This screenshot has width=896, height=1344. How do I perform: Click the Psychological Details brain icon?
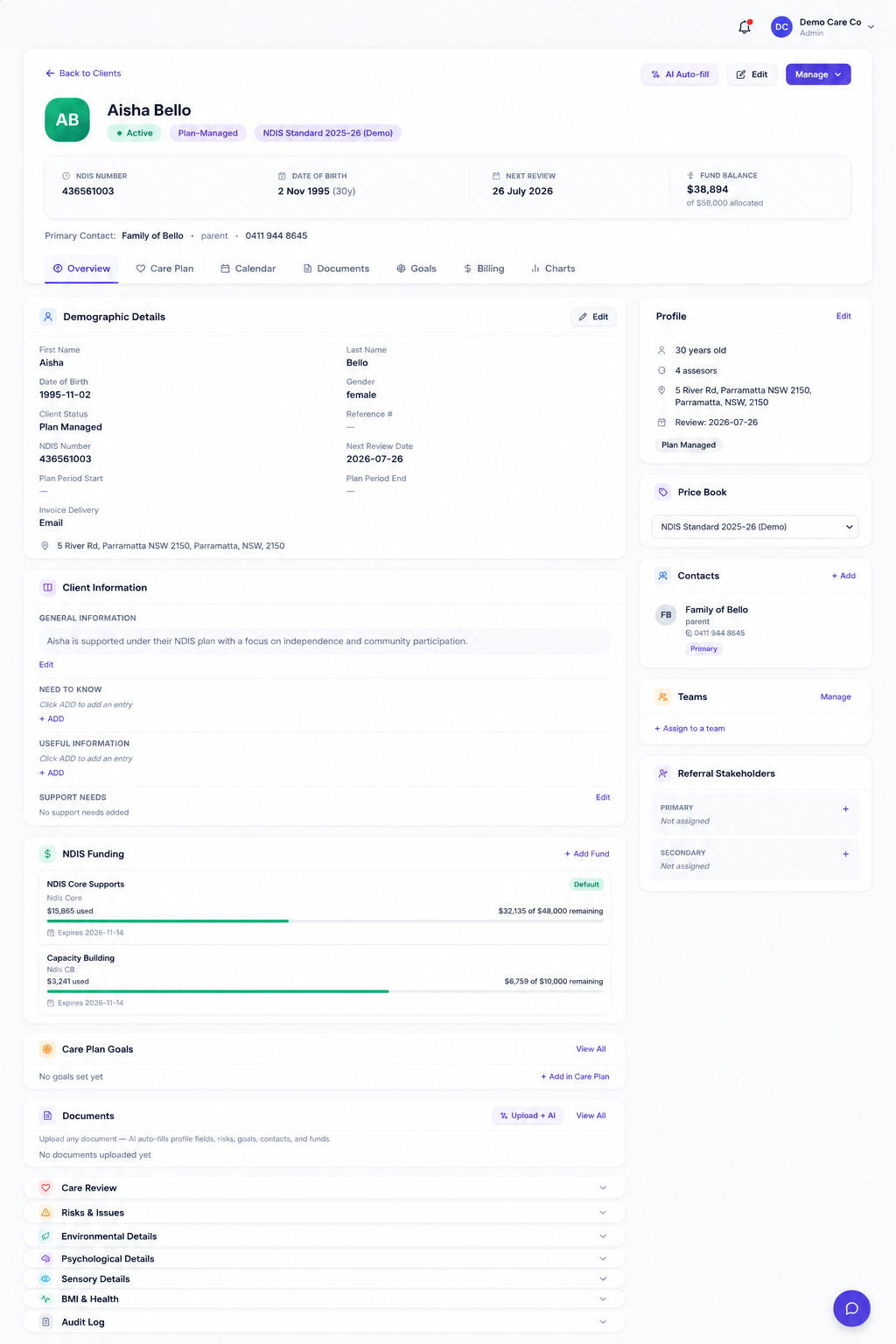pyautogui.click(x=46, y=1258)
